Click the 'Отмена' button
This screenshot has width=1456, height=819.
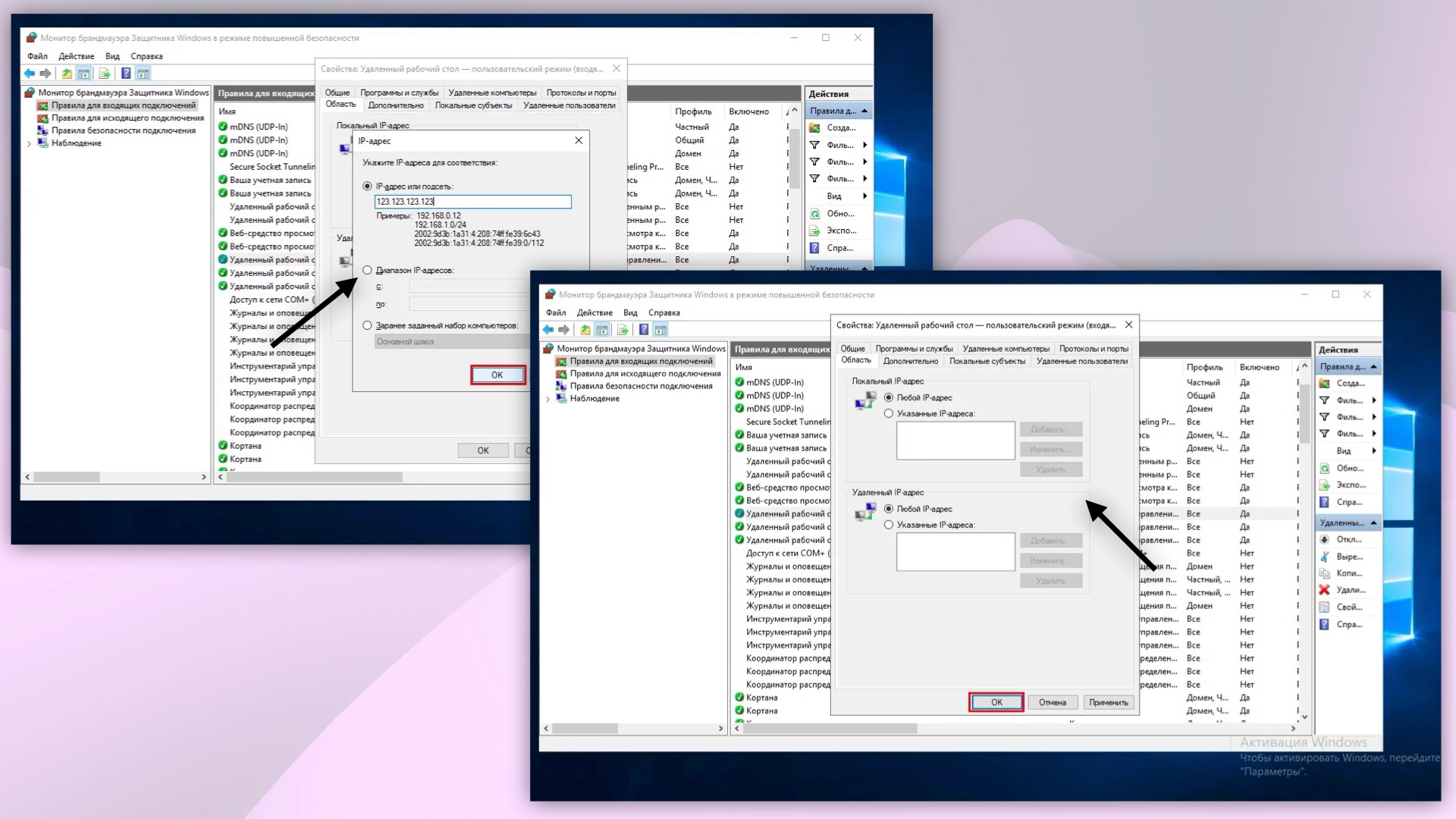[1052, 703]
